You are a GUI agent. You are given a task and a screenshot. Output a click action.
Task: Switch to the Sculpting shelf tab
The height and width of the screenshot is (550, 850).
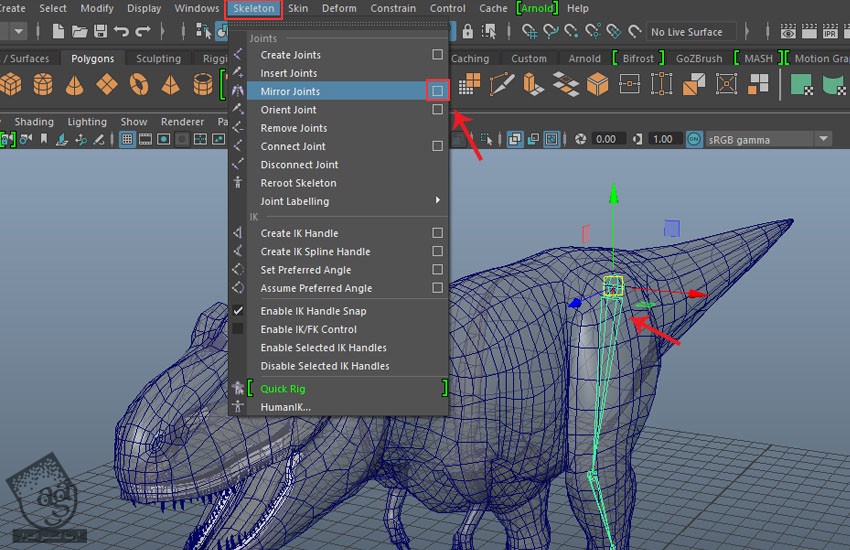coord(158,59)
